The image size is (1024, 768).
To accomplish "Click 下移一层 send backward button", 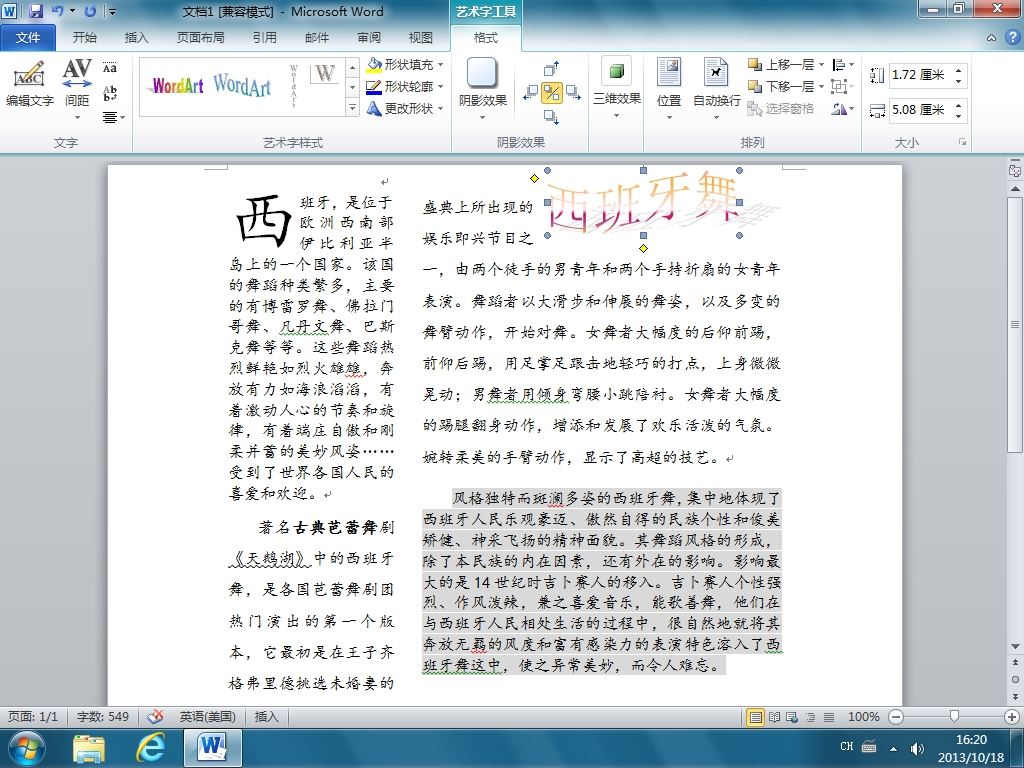I will click(x=781, y=86).
